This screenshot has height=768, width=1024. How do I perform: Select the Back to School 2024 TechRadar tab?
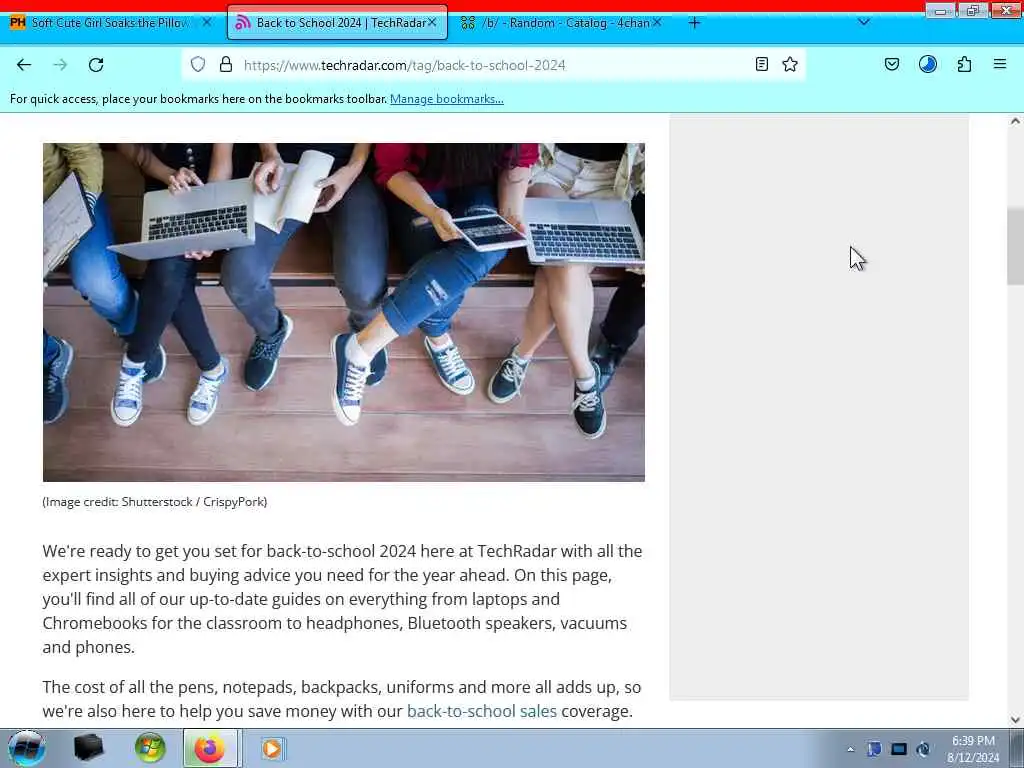[x=337, y=23]
